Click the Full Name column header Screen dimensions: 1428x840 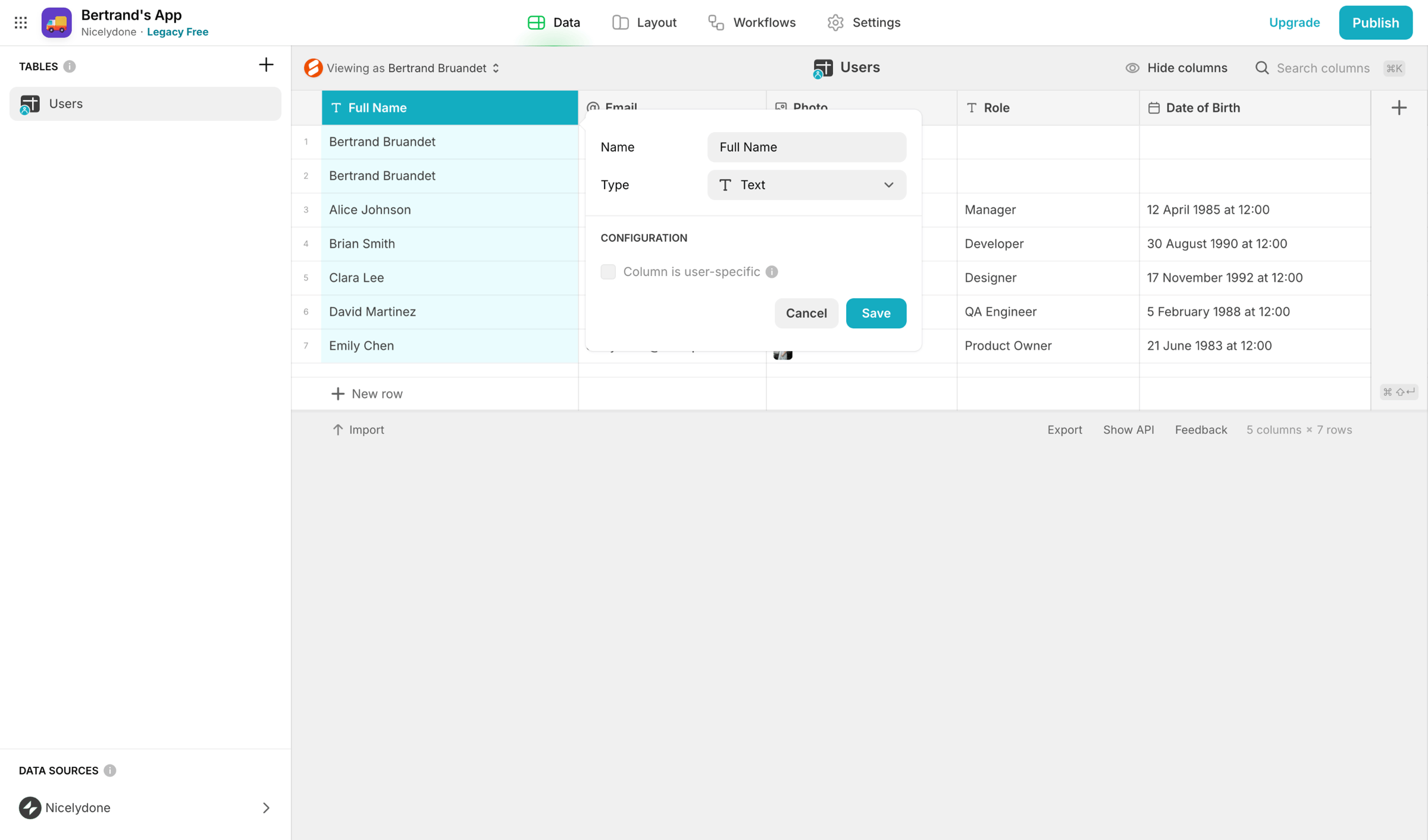(x=450, y=108)
